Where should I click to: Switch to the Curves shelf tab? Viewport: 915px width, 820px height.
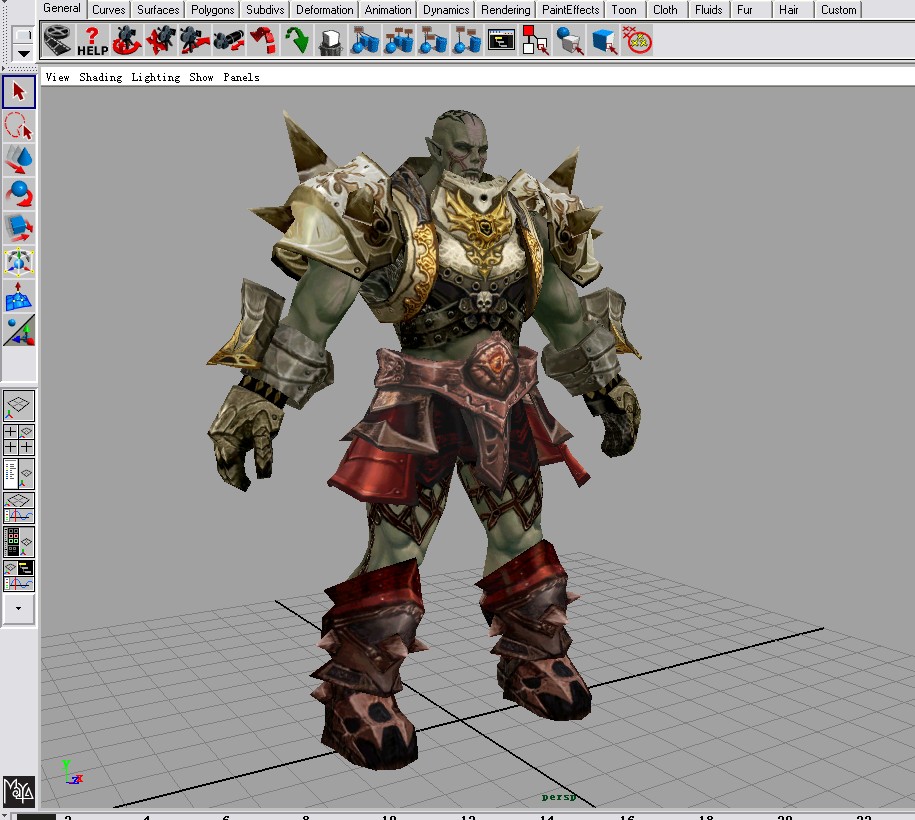(109, 10)
